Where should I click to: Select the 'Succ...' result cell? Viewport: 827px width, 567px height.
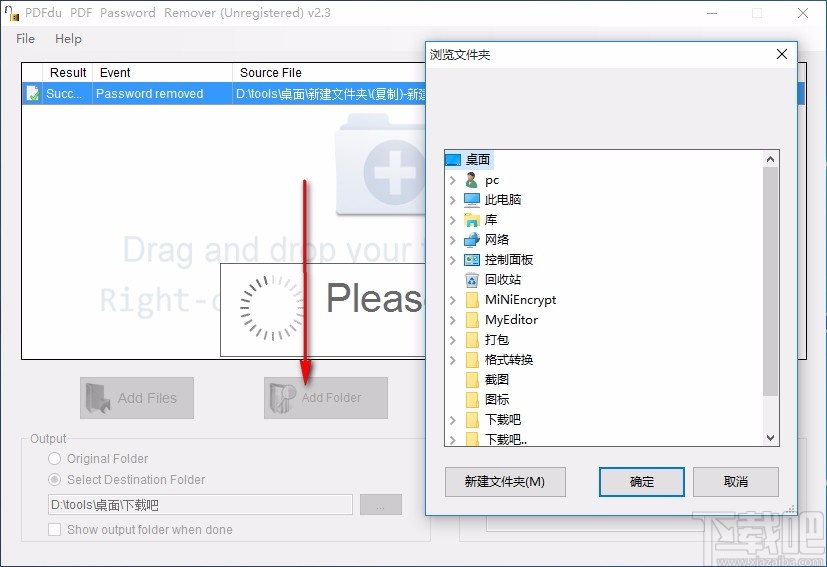68,93
